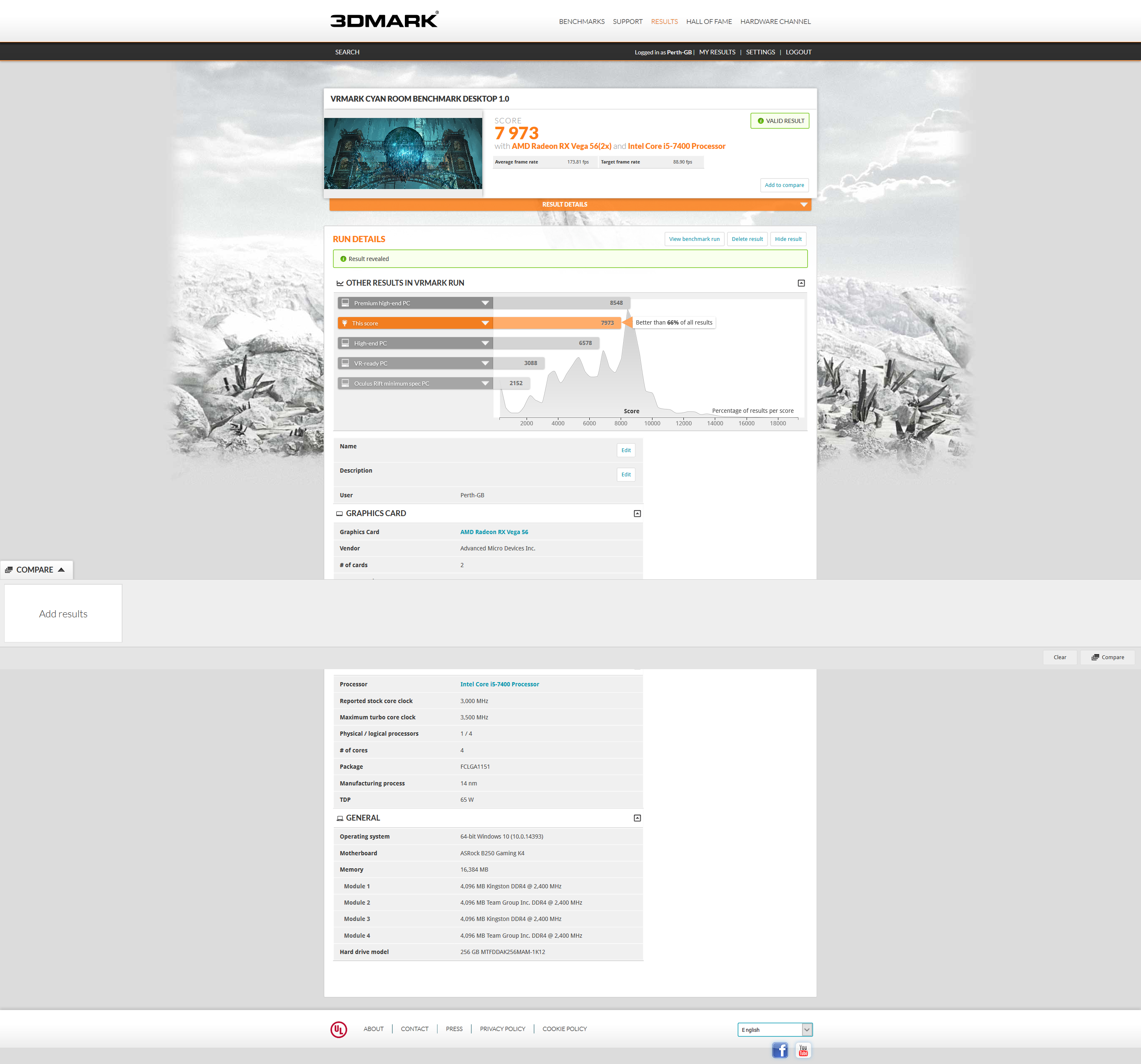1141x1064 pixels.
Task: Open Settings link
Action: click(x=760, y=51)
